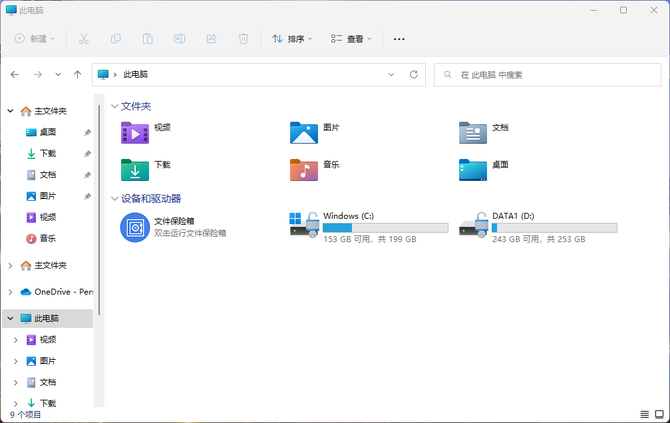Screen dimensions: 670x423
Task: Open the 排序 sort dropdown menu
Action: pos(292,39)
